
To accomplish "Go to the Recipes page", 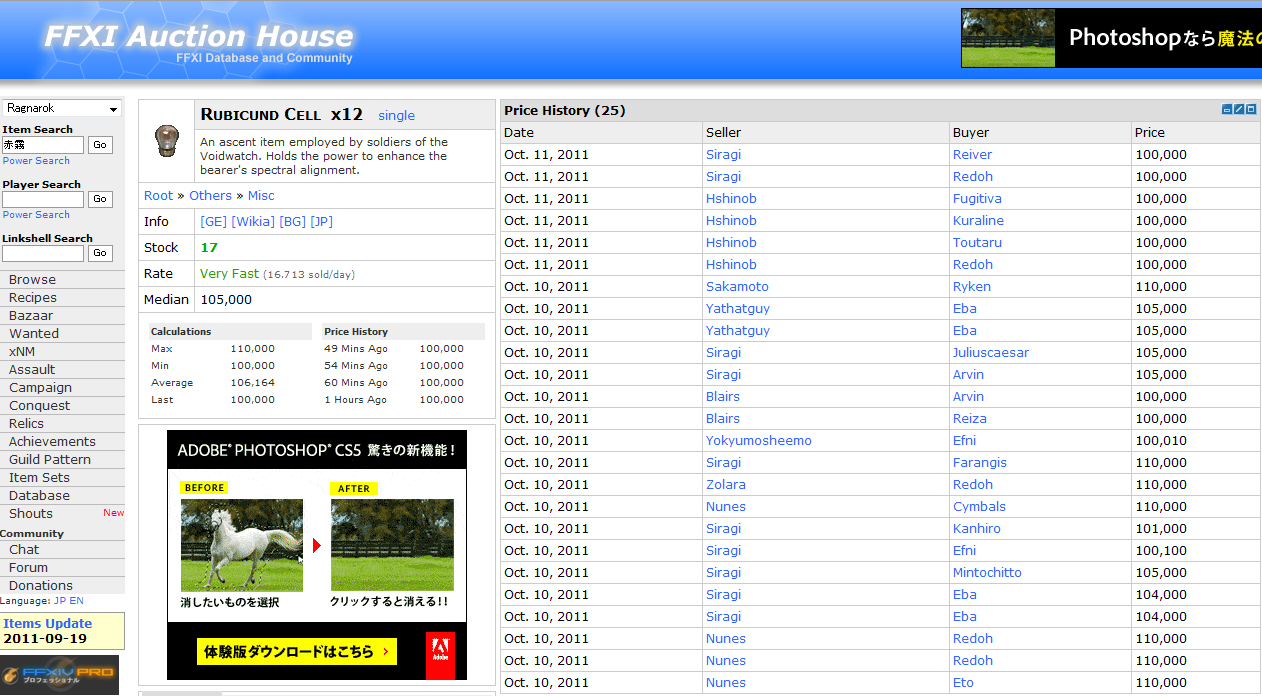I will 33,298.
